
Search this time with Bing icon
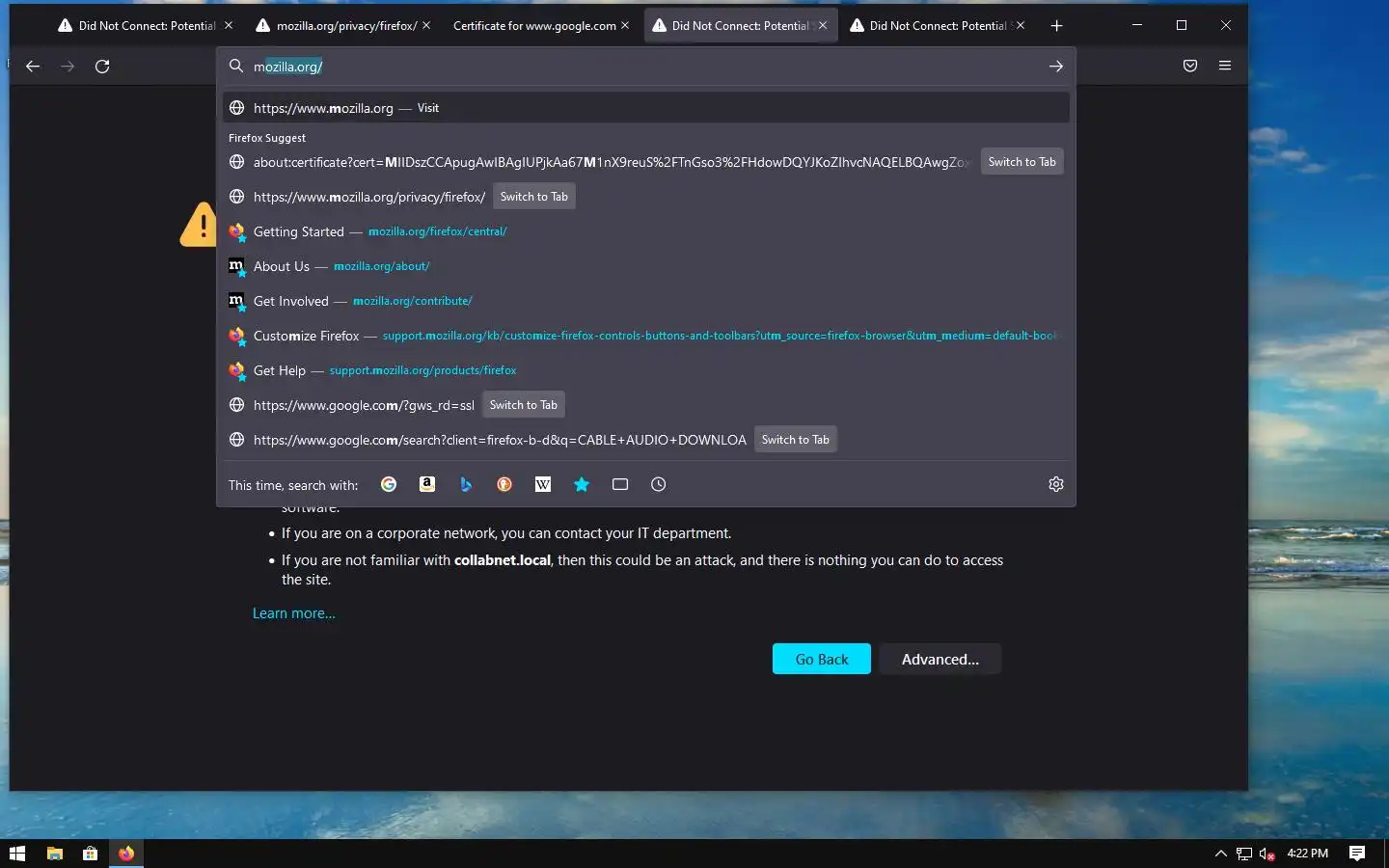[466, 484]
